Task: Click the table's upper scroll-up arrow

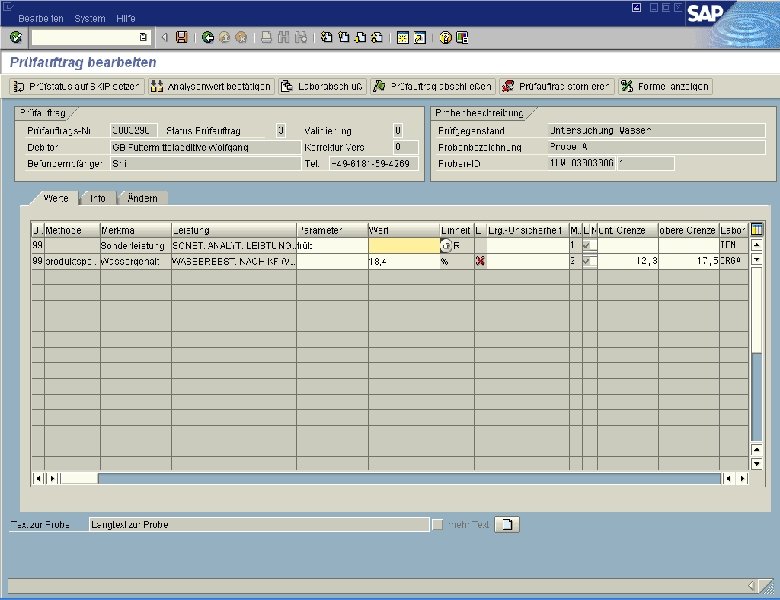Action: (x=757, y=244)
